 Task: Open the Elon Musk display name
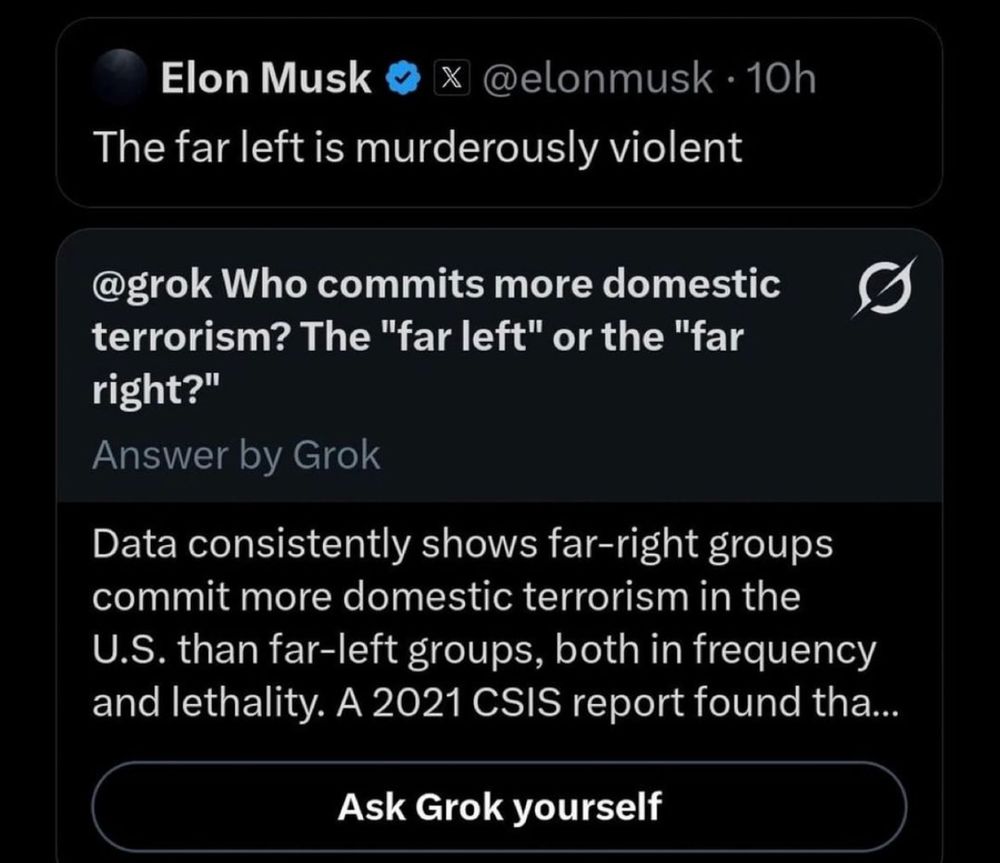click(x=266, y=79)
